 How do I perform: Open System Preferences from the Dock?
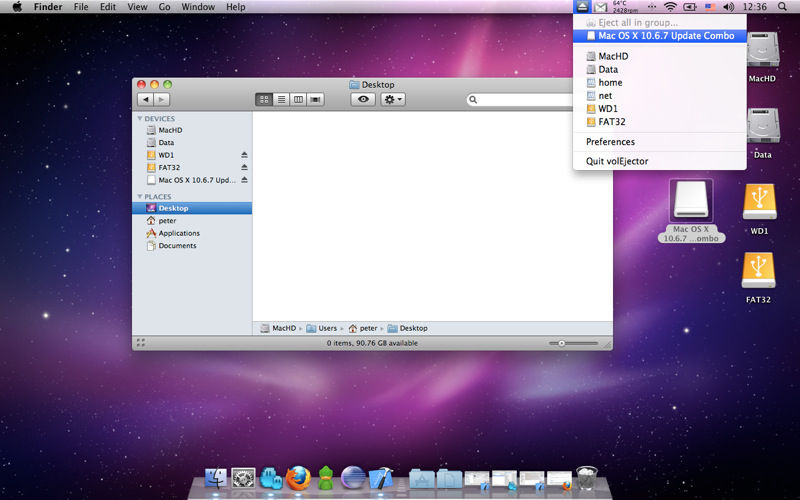(x=243, y=479)
